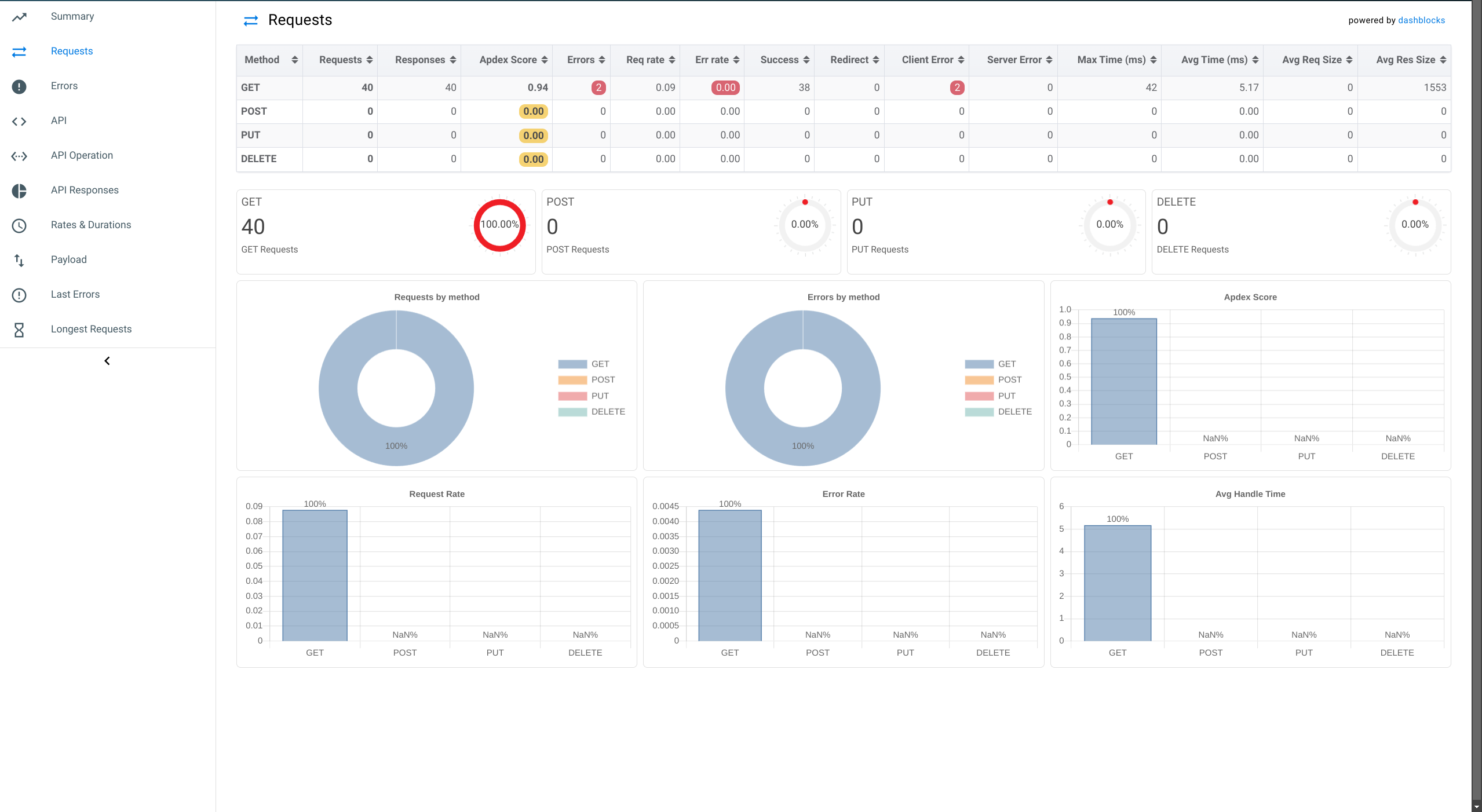Click the API Responses pie chart icon

[x=19, y=191]
